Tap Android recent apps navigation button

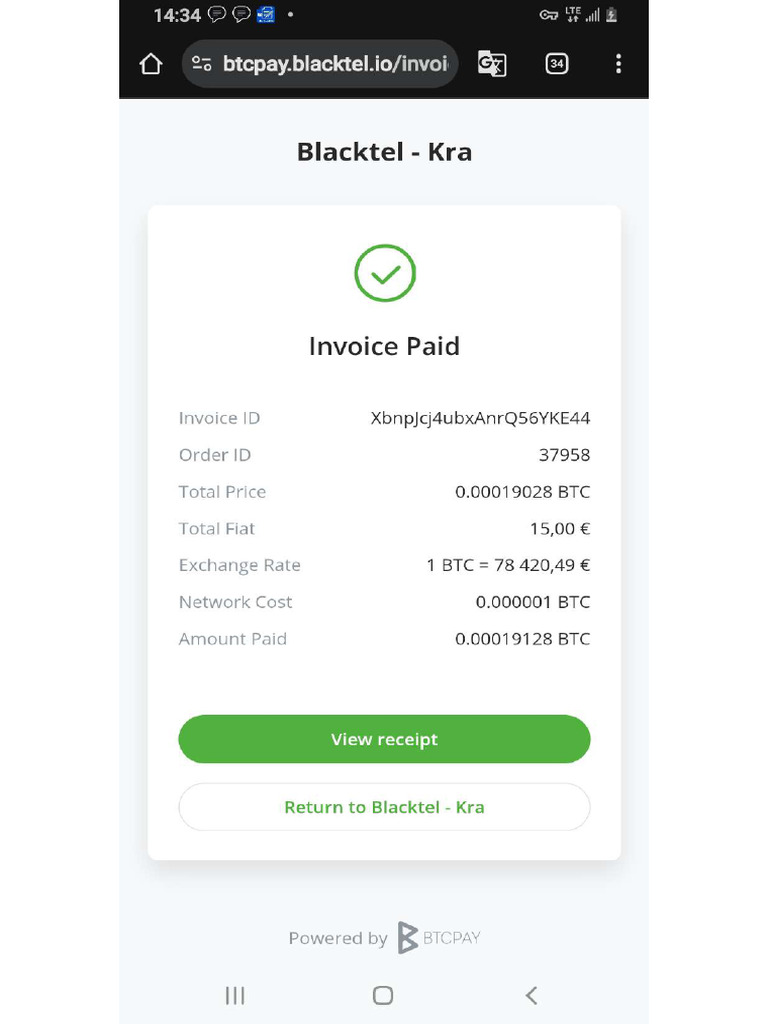click(235, 995)
